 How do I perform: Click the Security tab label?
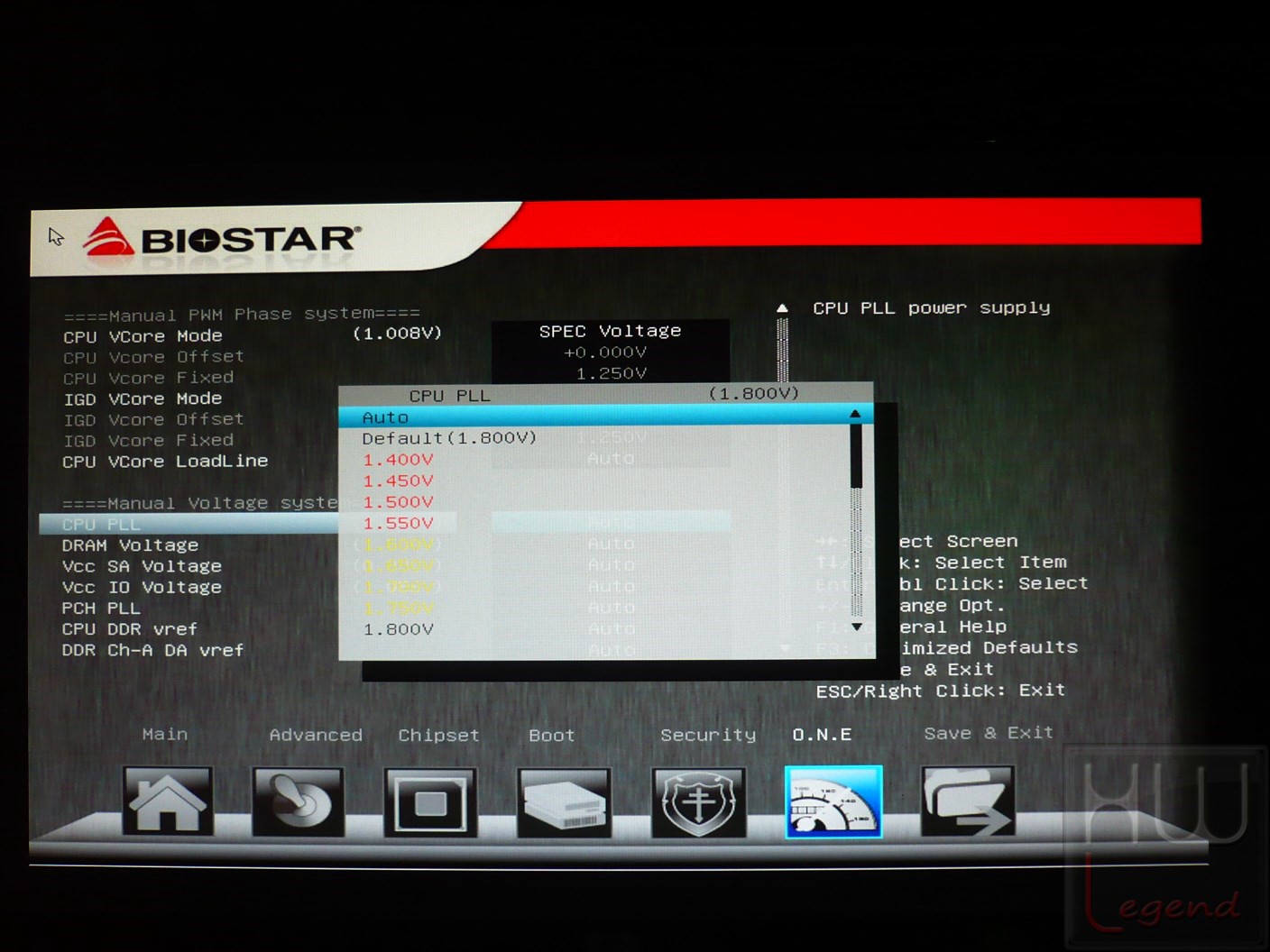click(708, 736)
